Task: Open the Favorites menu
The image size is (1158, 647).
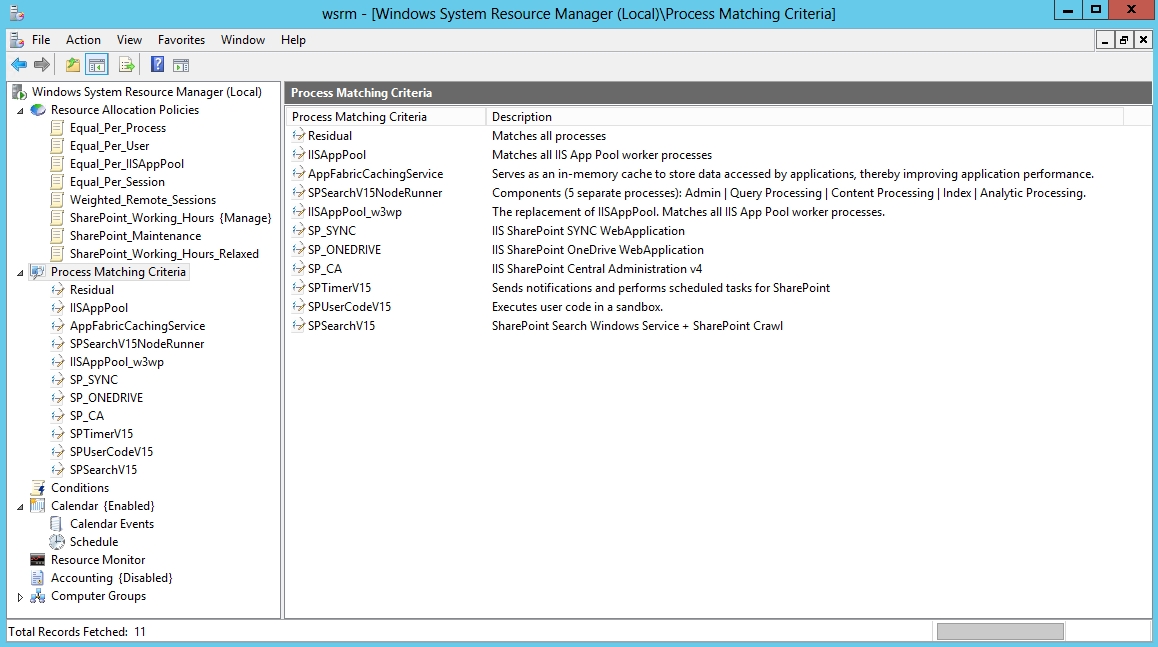Action: pos(182,40)
